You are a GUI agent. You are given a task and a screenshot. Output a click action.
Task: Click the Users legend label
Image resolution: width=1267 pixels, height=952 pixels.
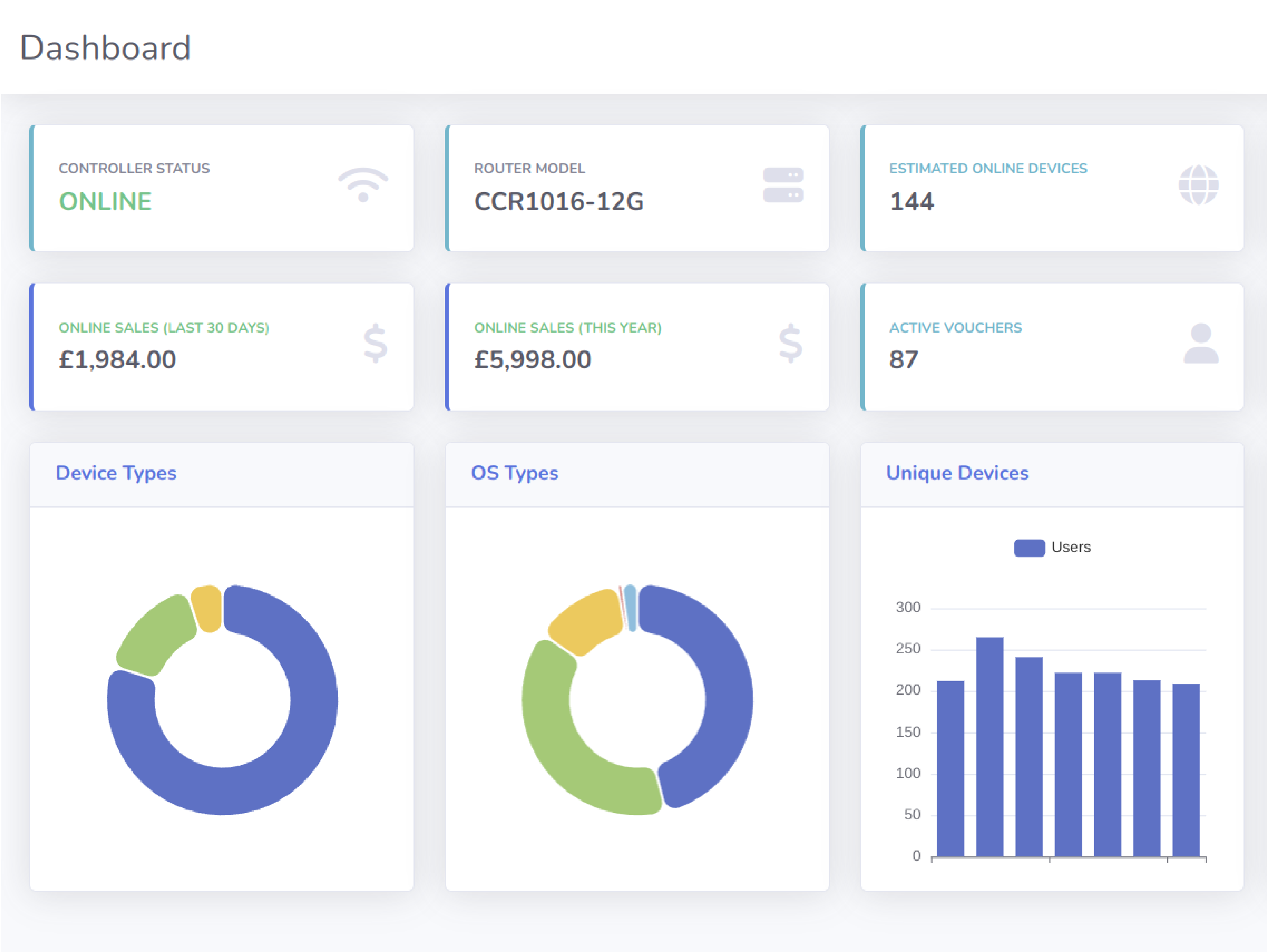(1071, 548)
